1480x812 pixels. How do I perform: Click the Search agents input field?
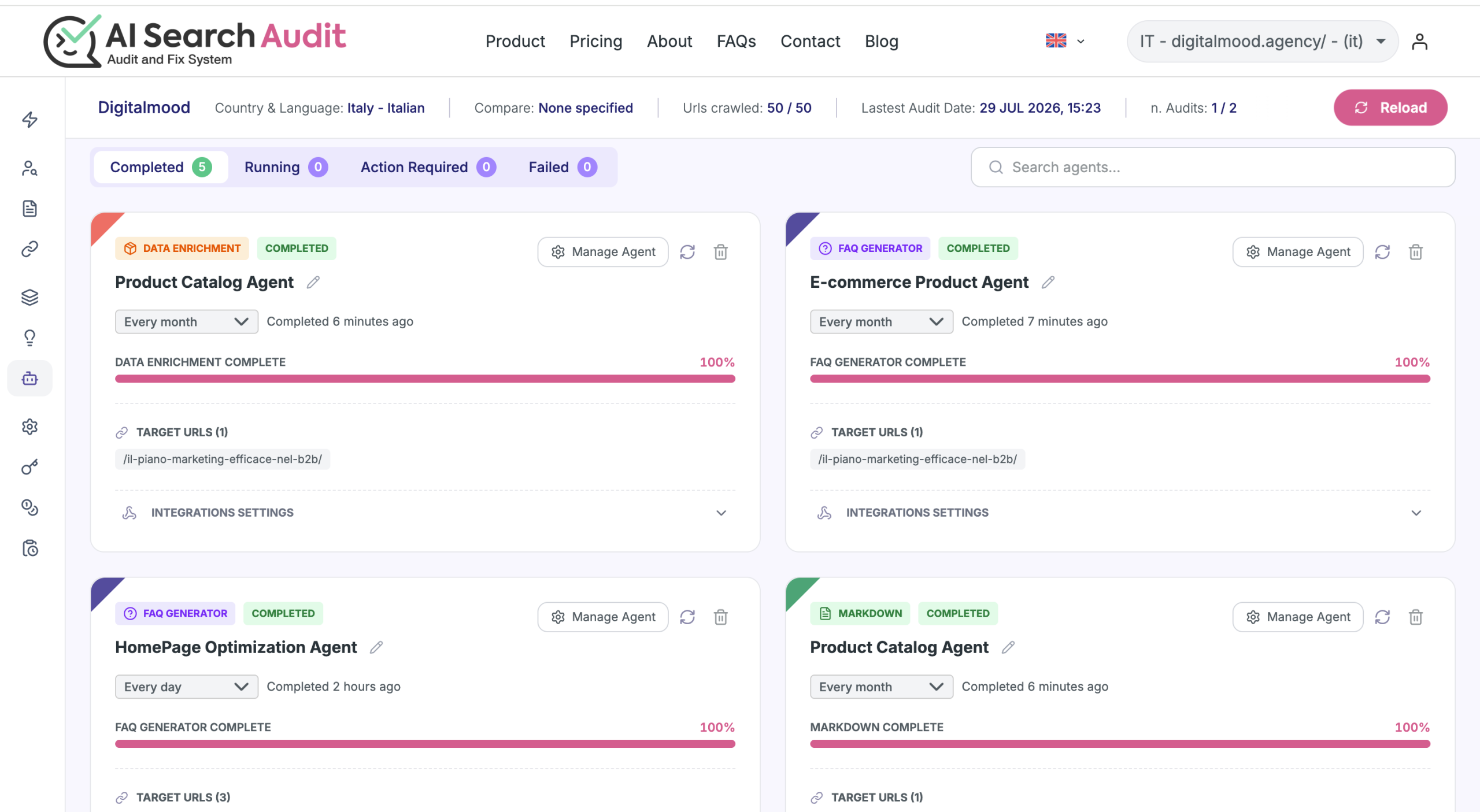pyautogui.click(x=1213, y=167)
